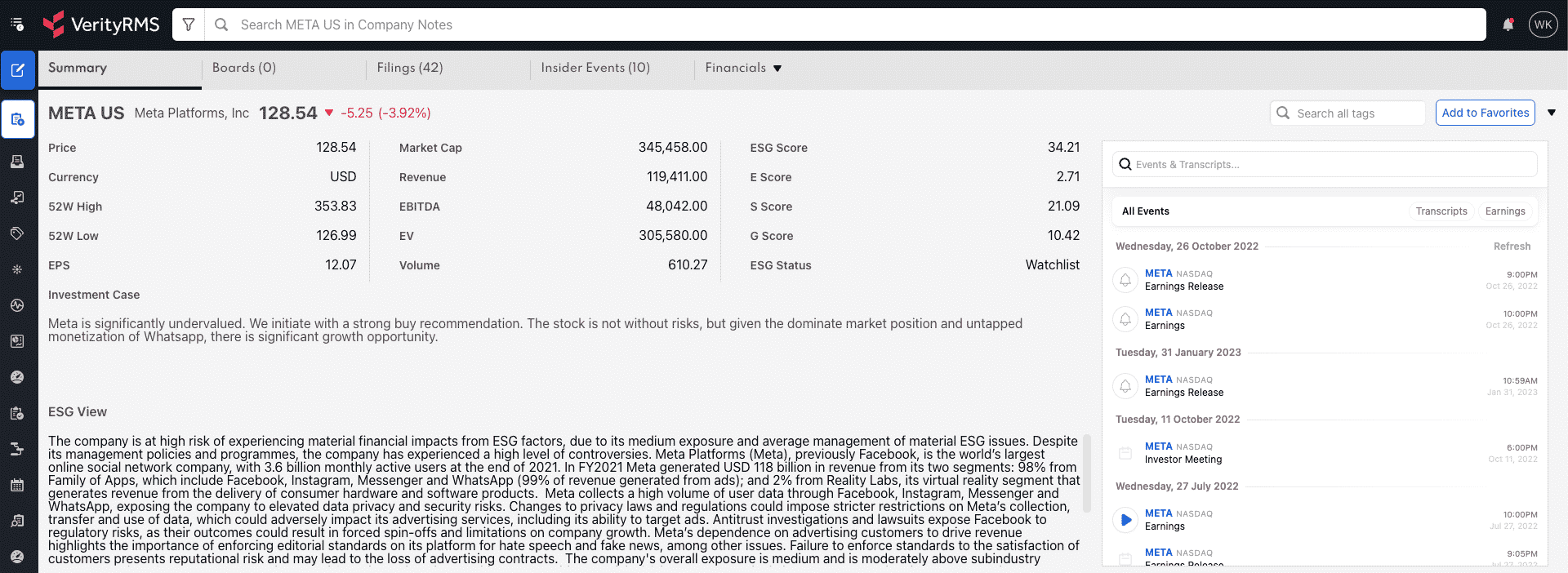Click the Investment Case heading
This screenshot has width=1568, height=573.
[94, 295]
